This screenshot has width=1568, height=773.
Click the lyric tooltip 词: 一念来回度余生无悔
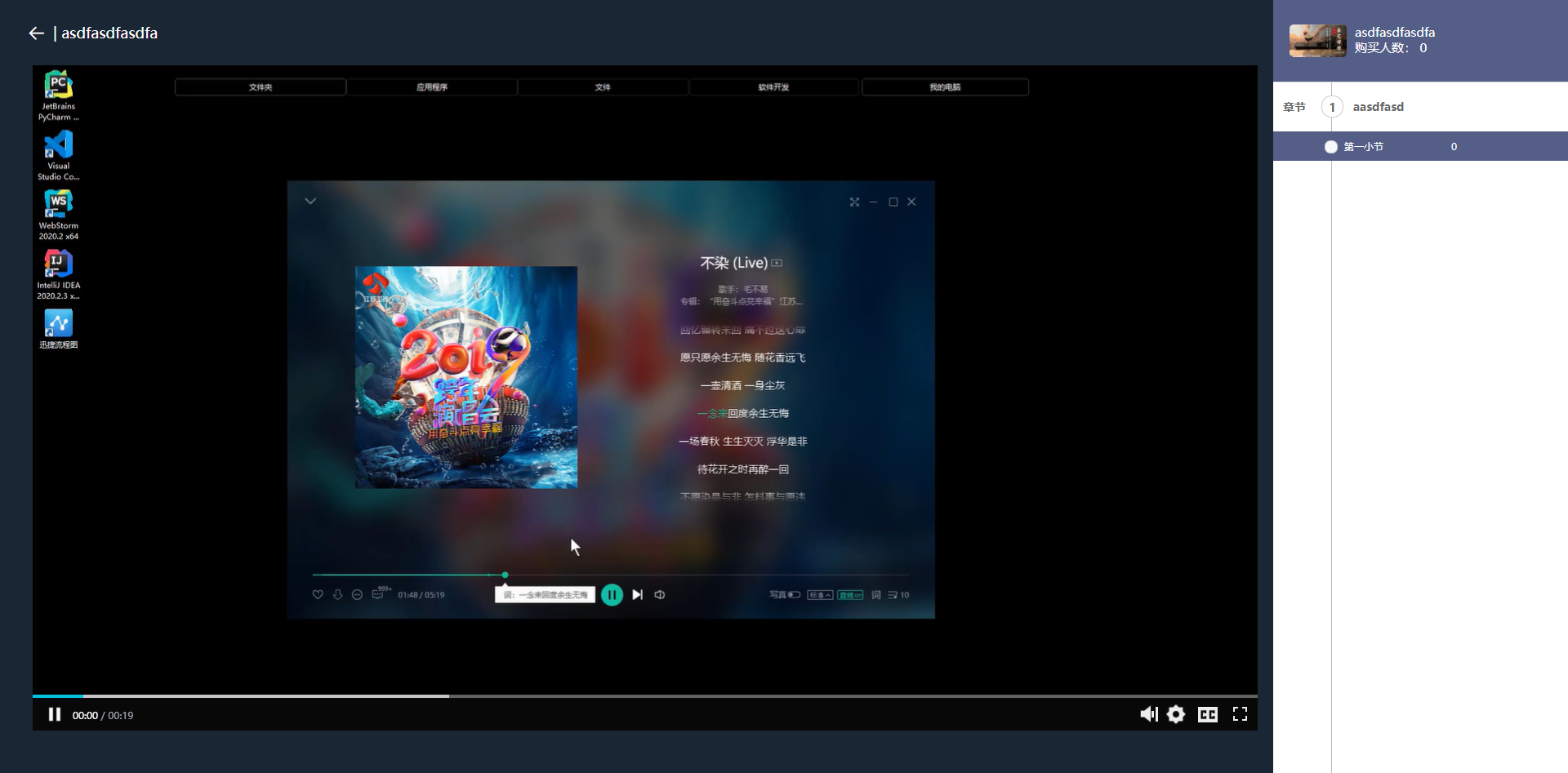tap(545, 594)
